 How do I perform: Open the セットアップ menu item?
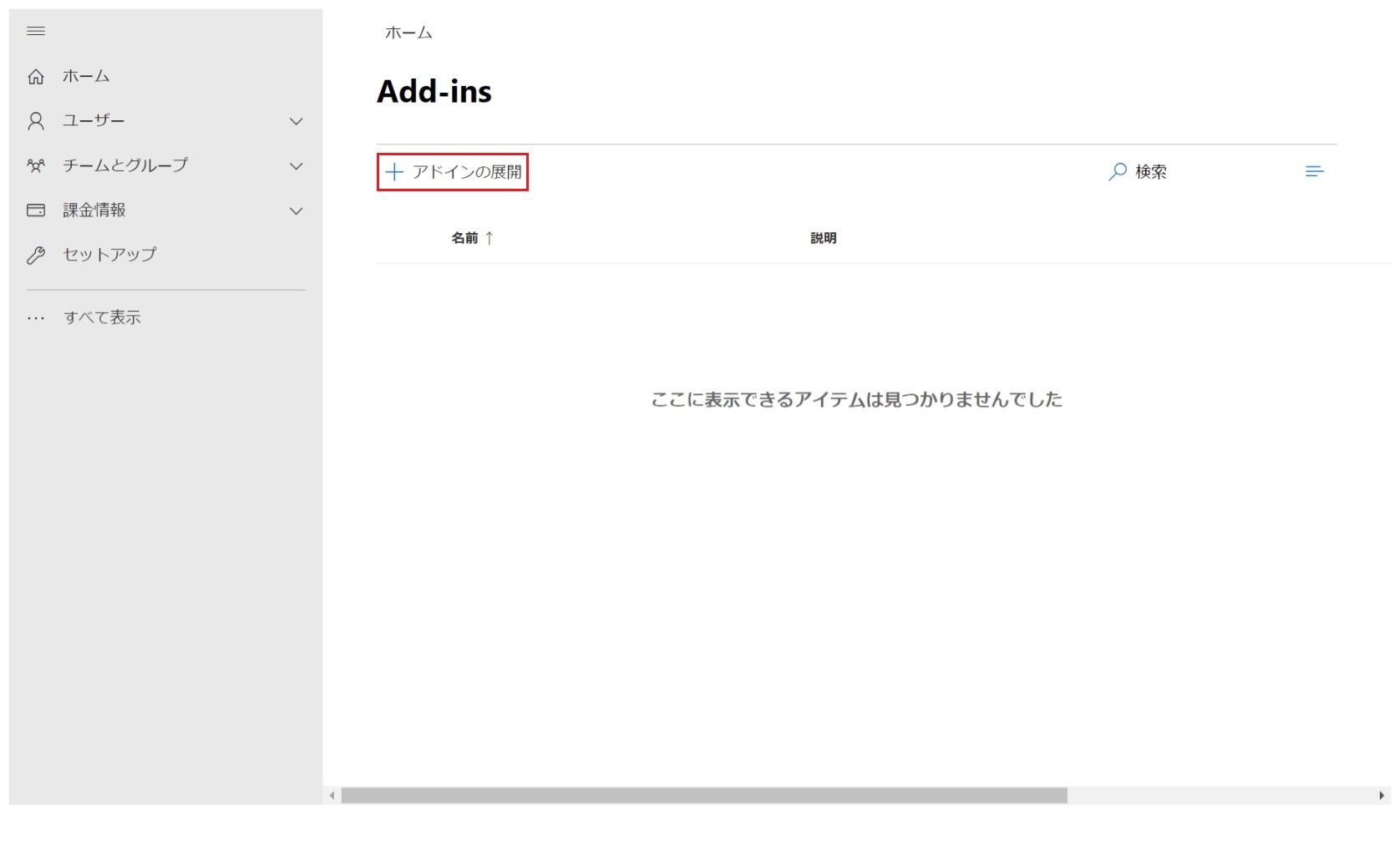[109, 255]
